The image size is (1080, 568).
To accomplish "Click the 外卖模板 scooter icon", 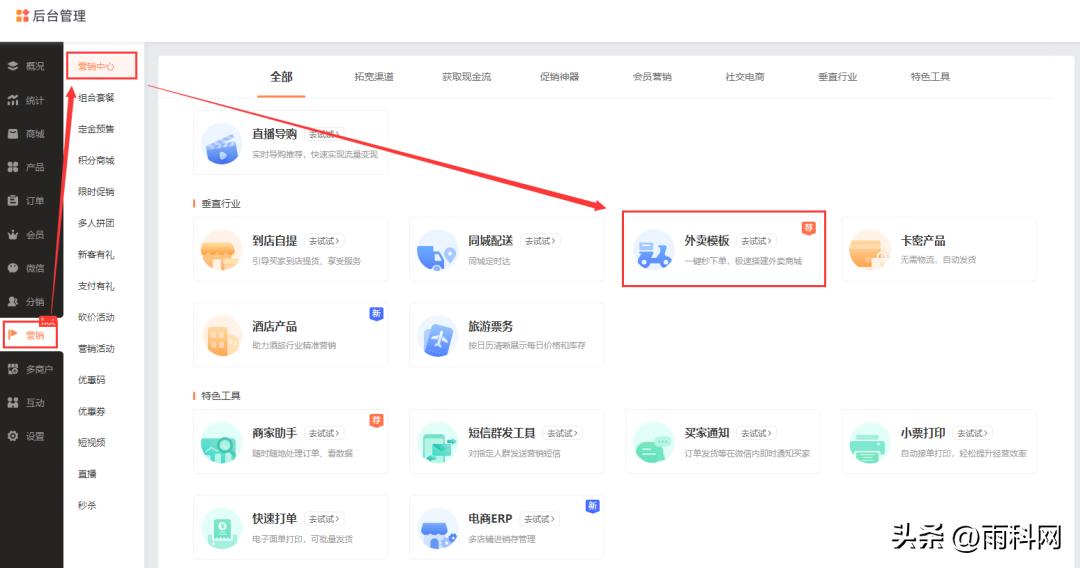I will pos(654,250).
